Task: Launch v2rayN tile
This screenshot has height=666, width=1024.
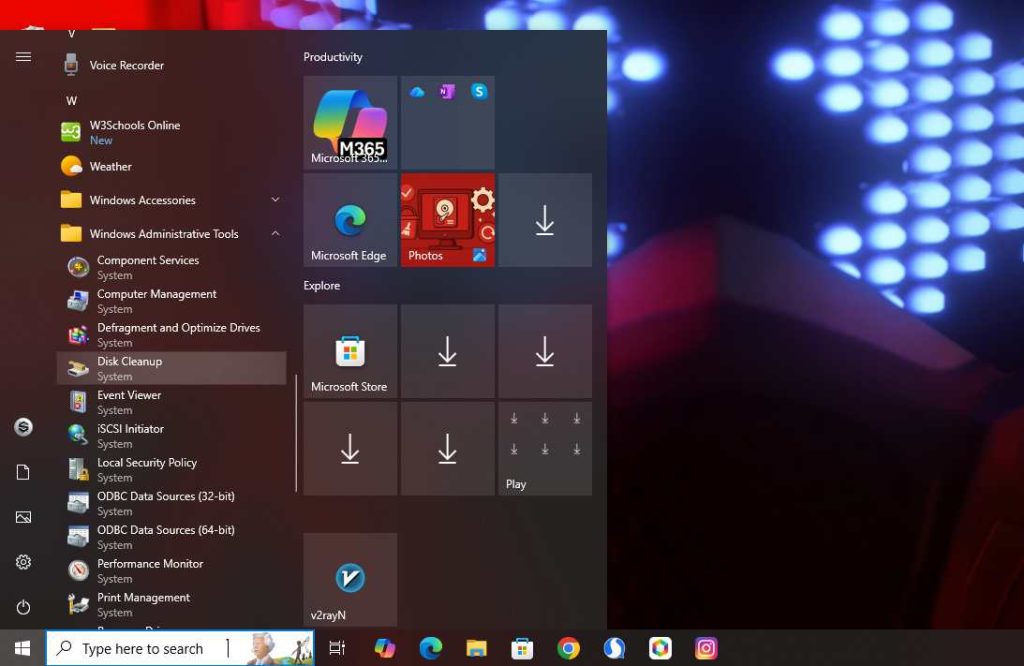Action: (x=350, y=580)
